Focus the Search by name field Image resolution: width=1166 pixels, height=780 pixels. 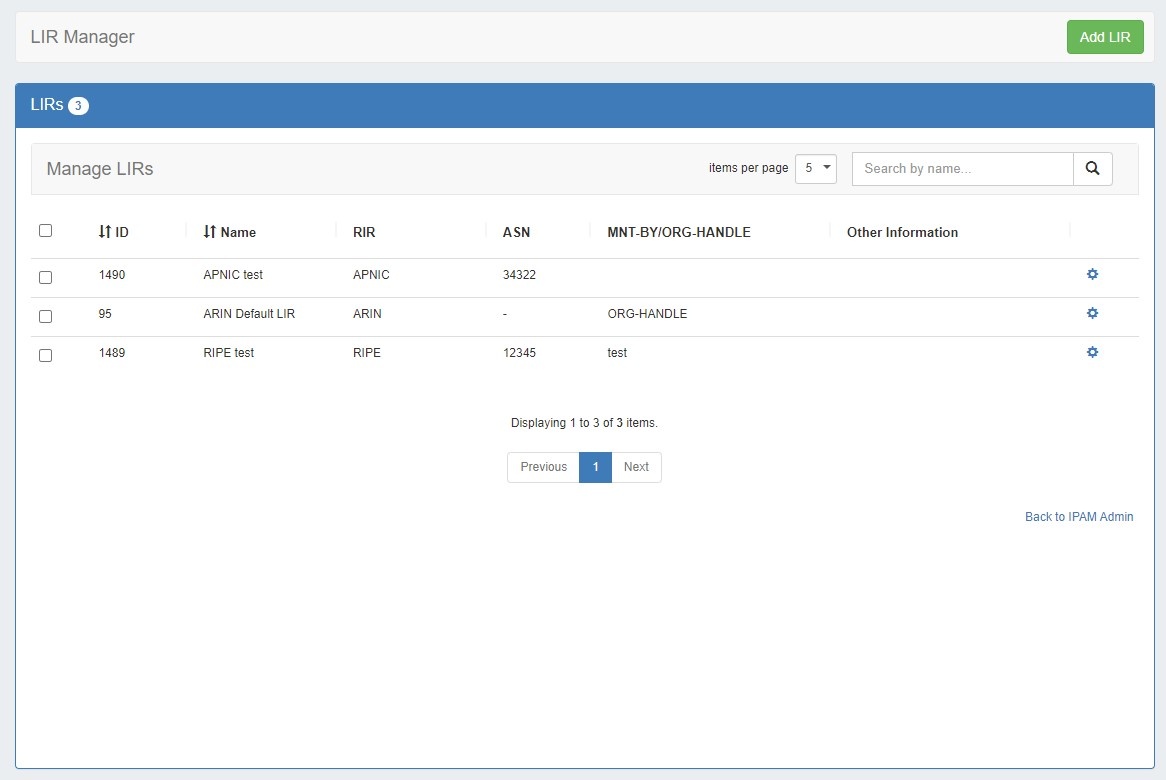click(x=962, y=169)
